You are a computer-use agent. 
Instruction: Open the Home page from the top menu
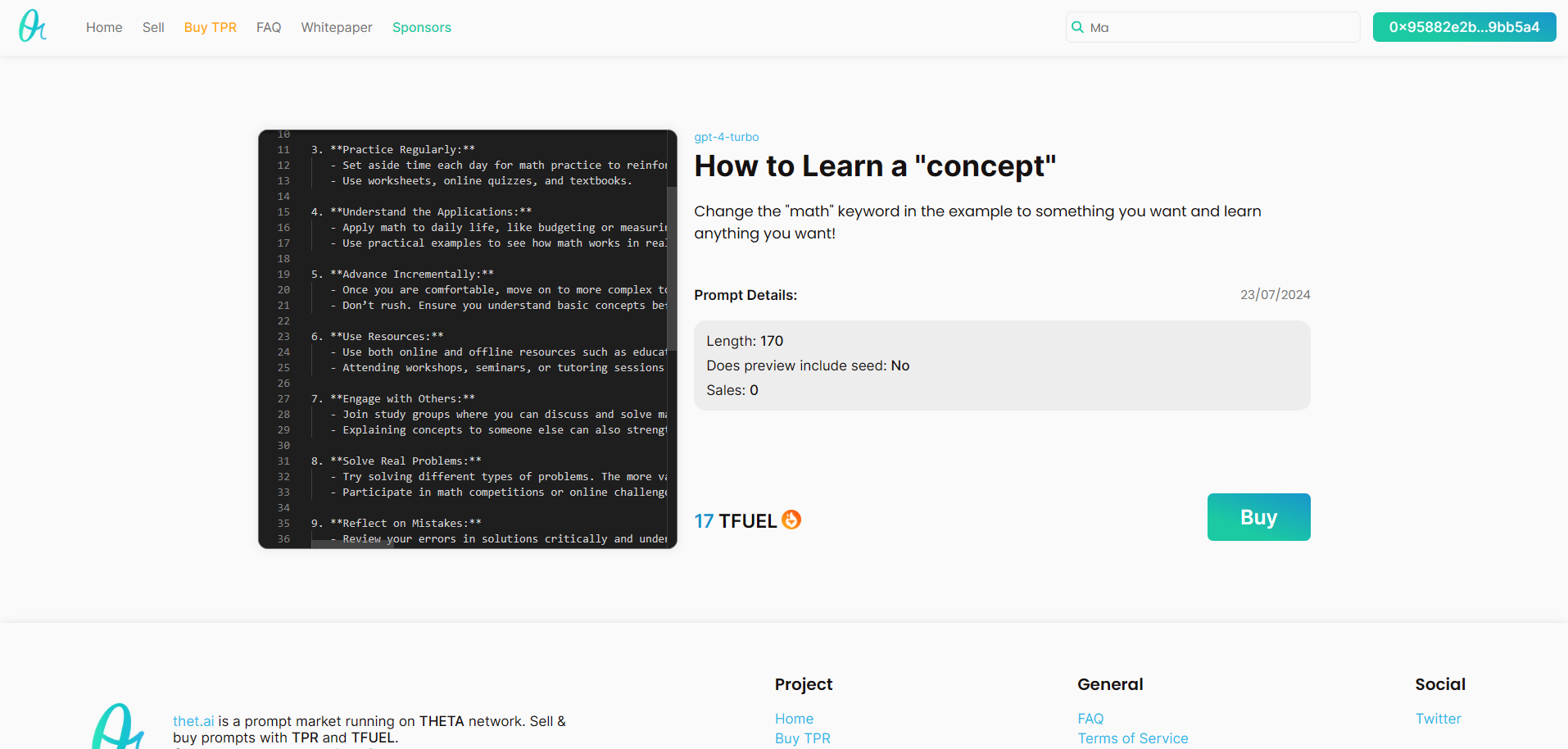[104, 27]
